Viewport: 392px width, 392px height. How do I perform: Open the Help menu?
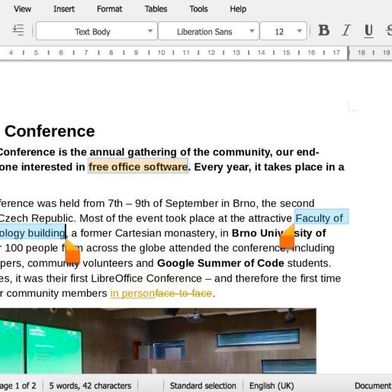[x=238, y=9]
